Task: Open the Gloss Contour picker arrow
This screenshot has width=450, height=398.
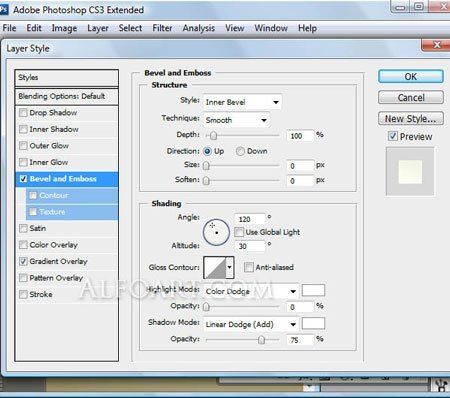Action: pyautogui.click(x=230, y=267)
